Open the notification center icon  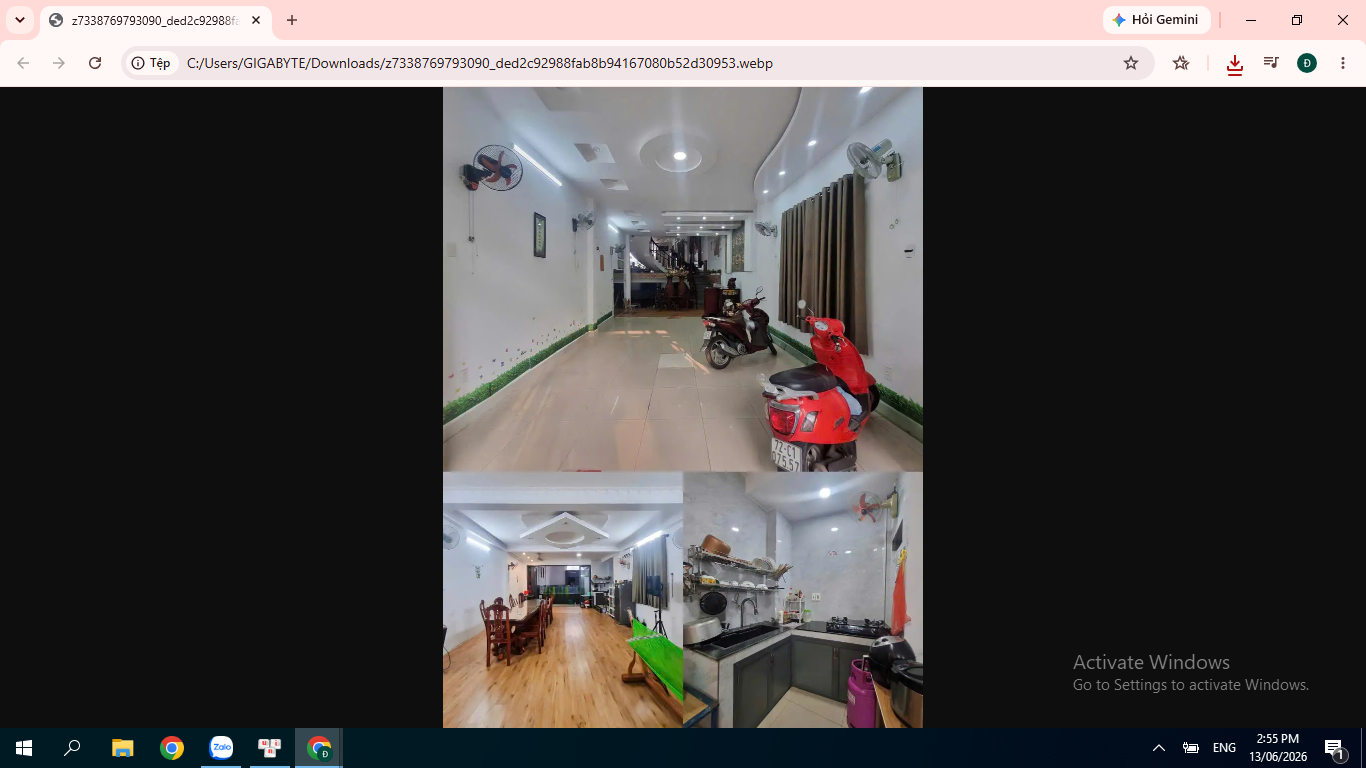(1334, 748)
